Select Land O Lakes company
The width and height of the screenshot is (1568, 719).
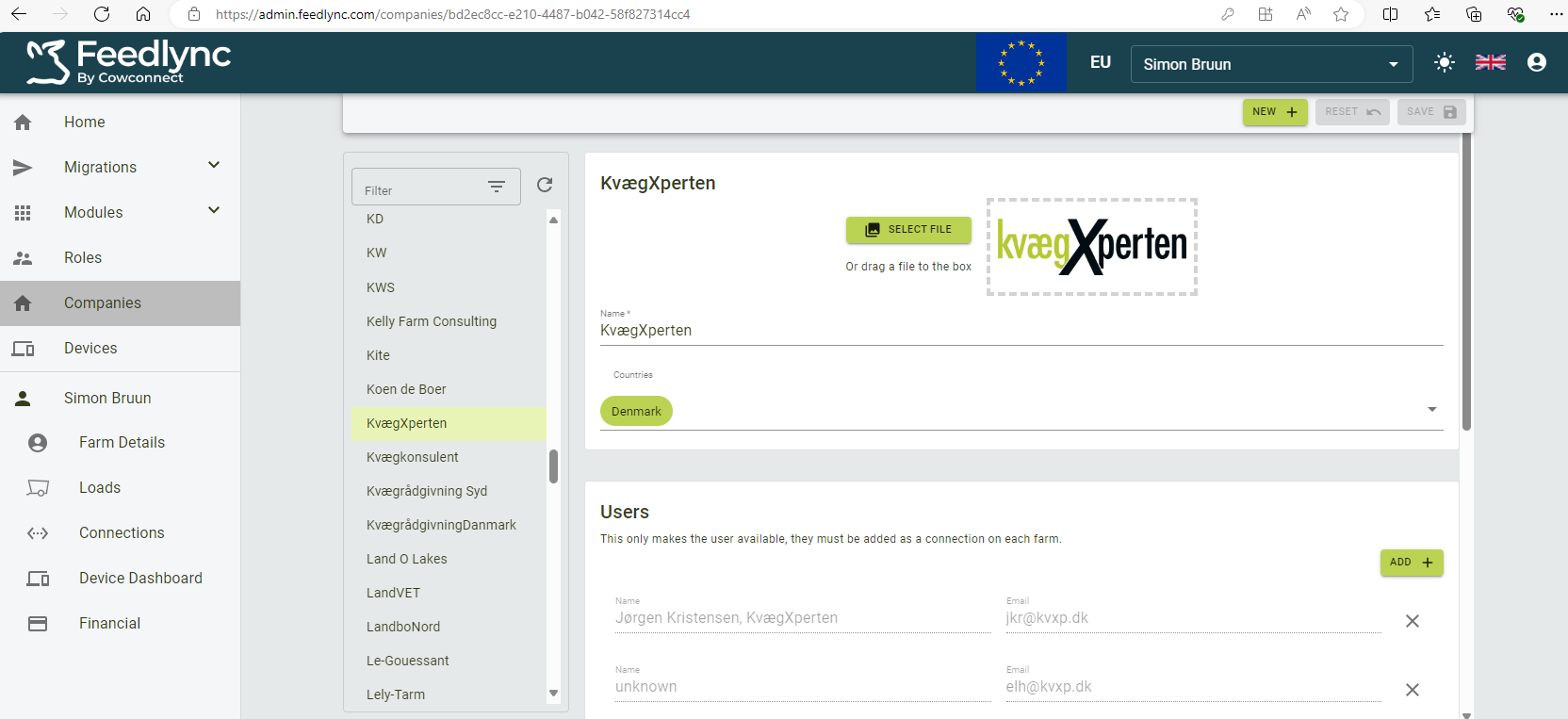(x=449, y=559)
